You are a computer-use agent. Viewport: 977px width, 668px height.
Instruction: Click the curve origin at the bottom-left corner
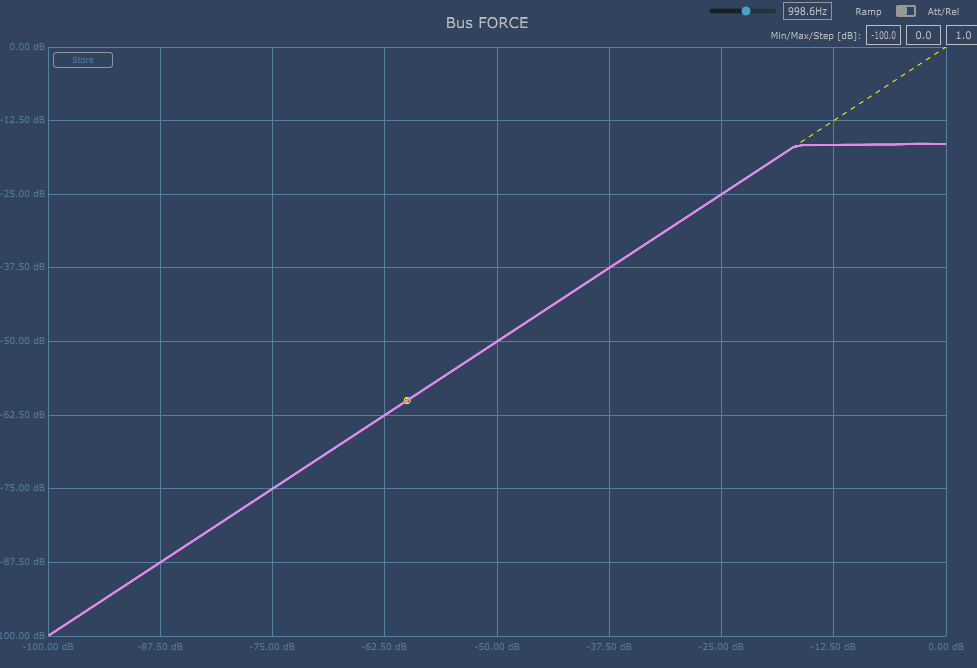point(49,635)
